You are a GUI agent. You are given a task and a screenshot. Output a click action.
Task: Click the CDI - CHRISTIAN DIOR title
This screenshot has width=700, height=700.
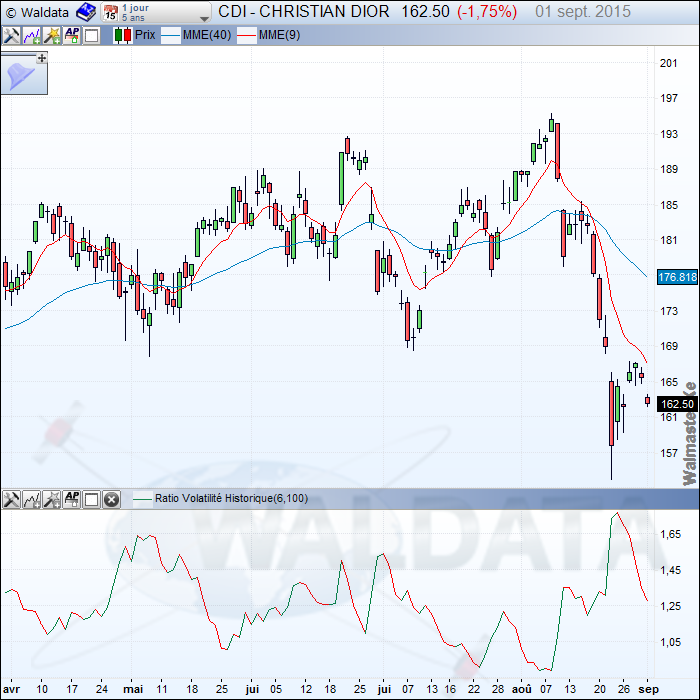pyautogui.click(x=304, y=12)
